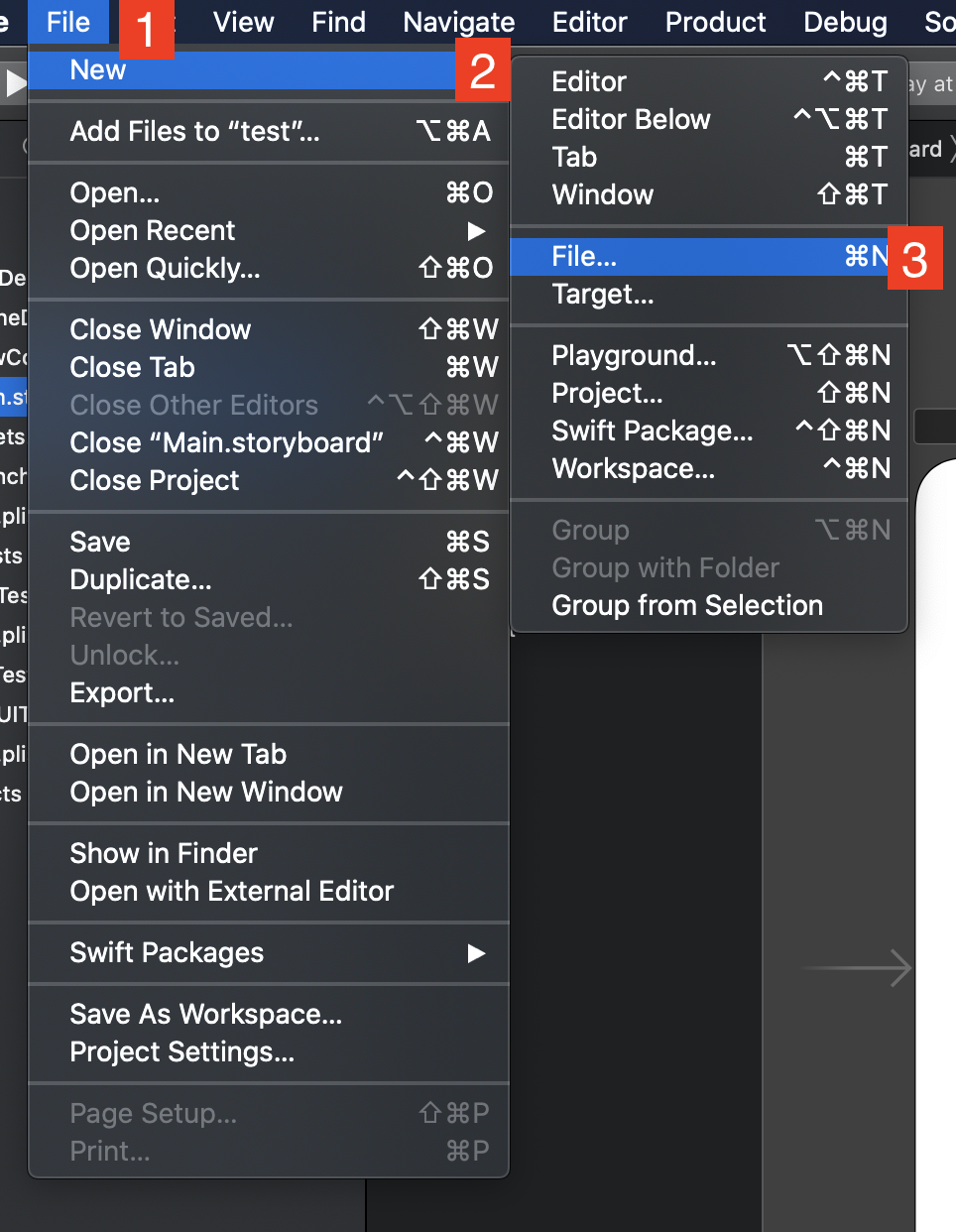Select Close Project

tap(269, 480)
